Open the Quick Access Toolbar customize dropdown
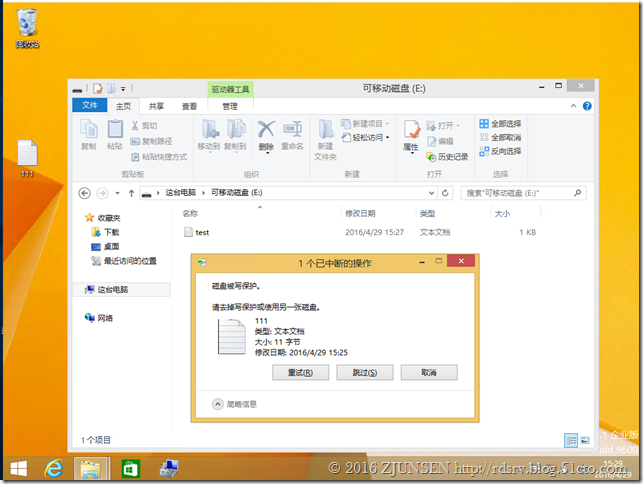Viewport: 643px width, 484px height. coord(123,89)
